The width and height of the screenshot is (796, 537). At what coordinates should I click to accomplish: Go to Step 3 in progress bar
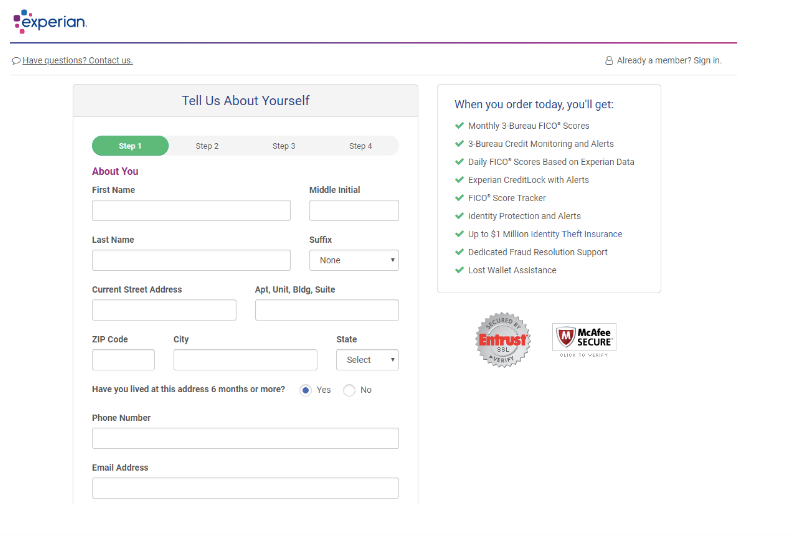tap(284, 146)
